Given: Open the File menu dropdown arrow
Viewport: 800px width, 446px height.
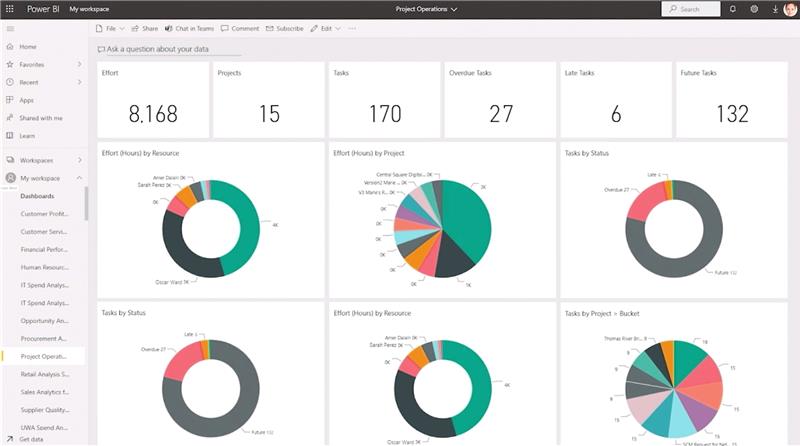Looking at the screenshot, I should tap(121, 29).
